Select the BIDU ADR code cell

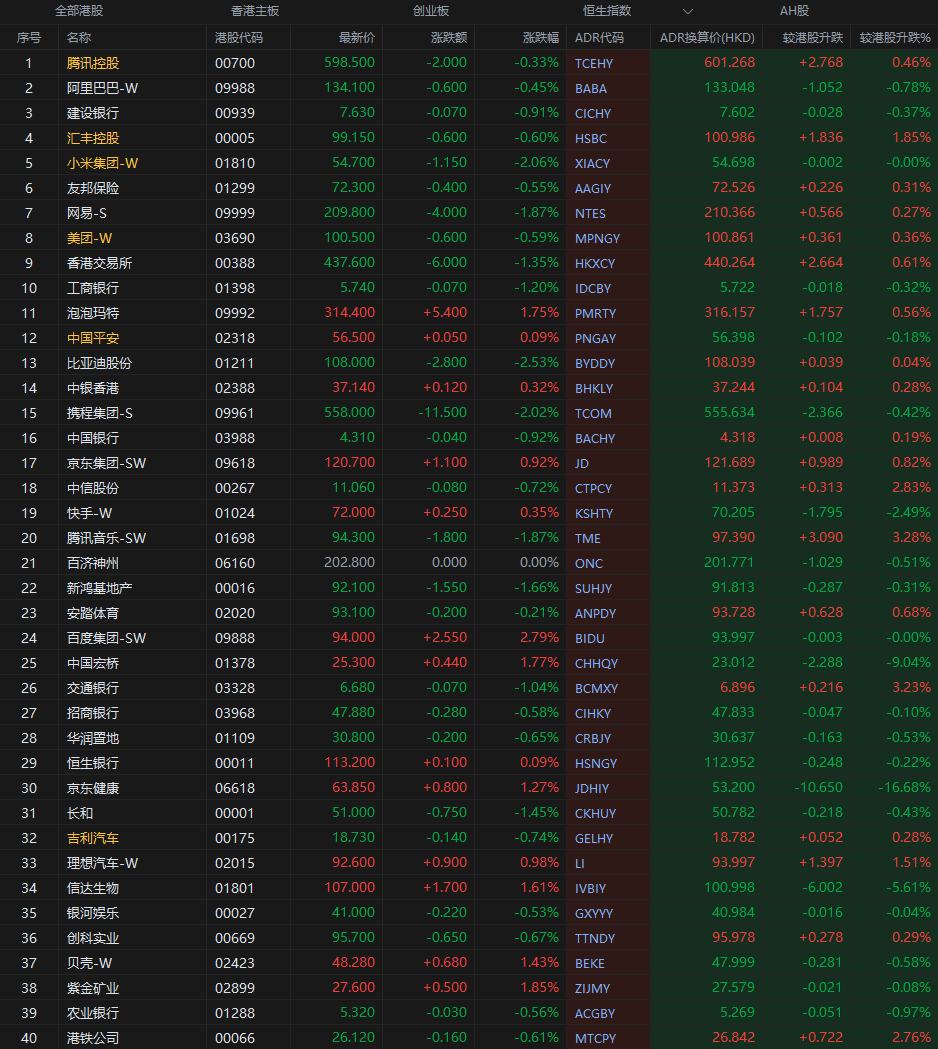590,638
